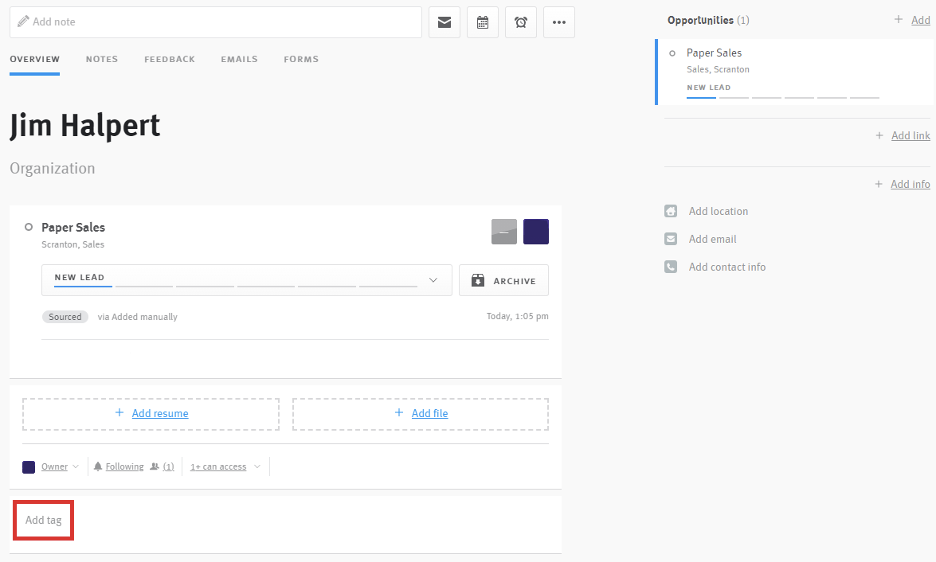Click the (1) followers count link
The height and width of the screenshot is (562, 936).
[x=169, y=466]
